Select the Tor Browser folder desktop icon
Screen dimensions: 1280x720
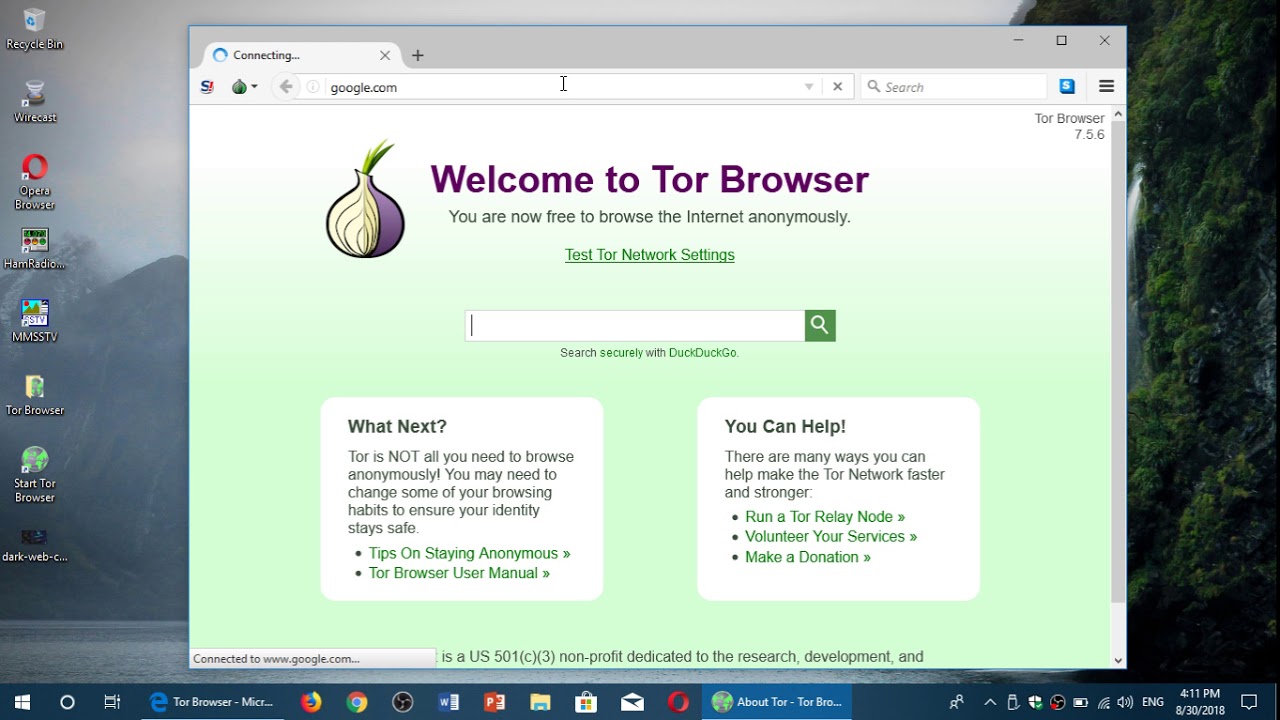[x=35, y=394]
